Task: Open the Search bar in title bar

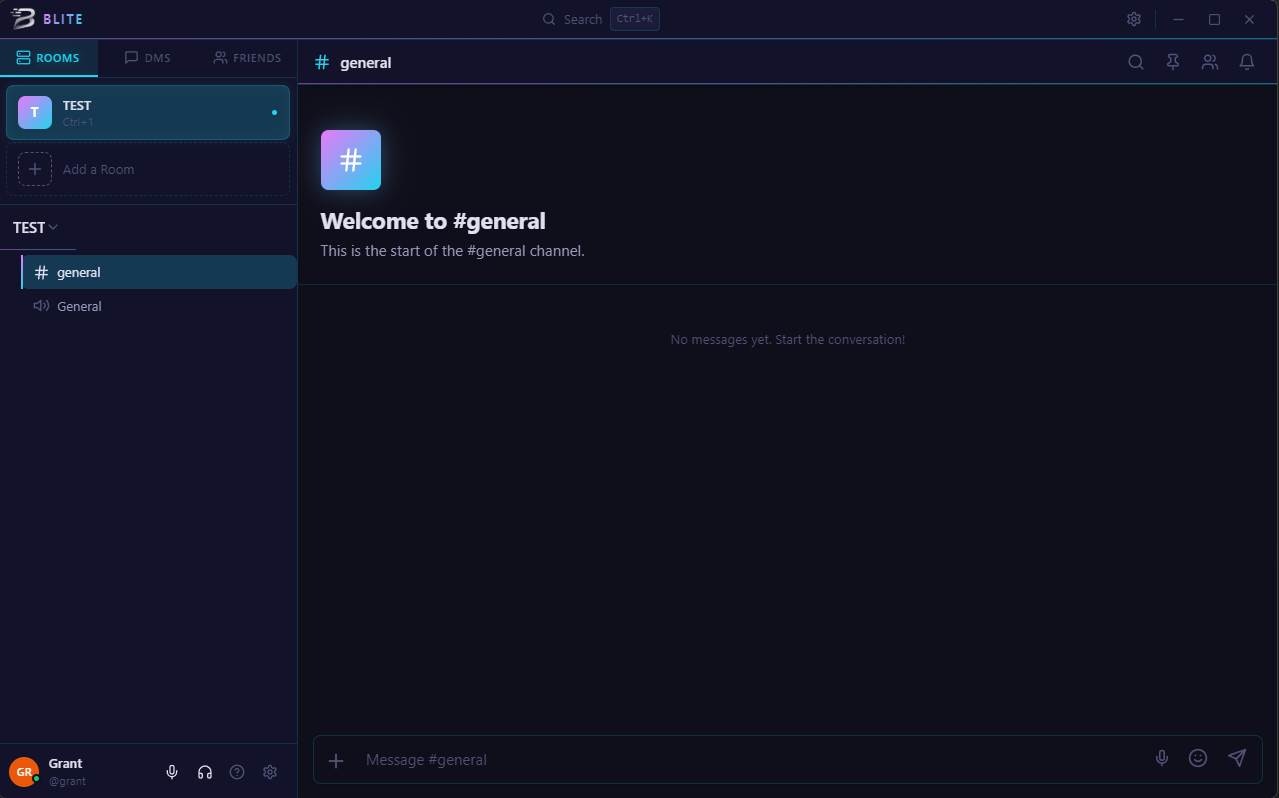Action: click(x=600, y=19)
